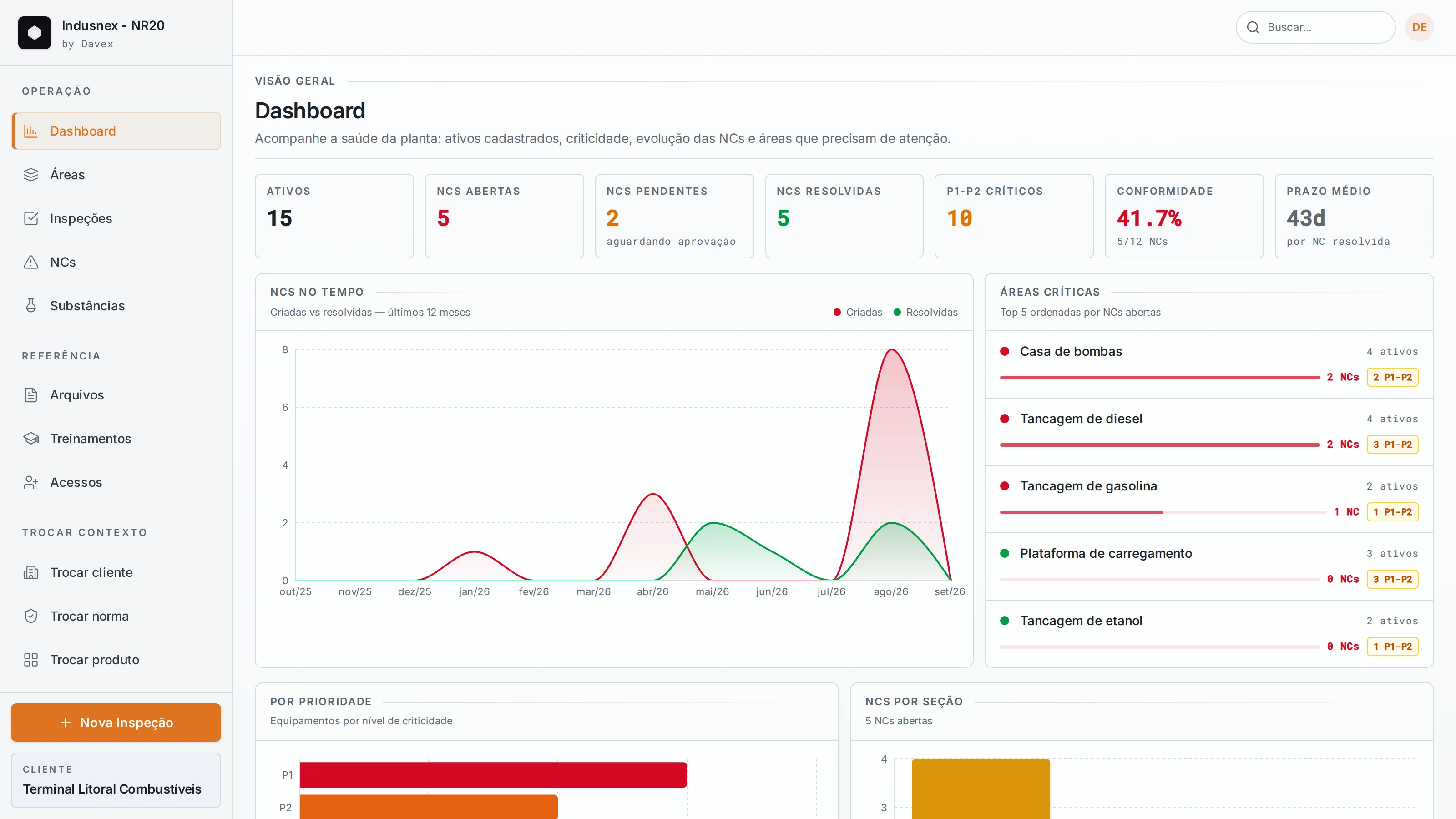Open the Substâncias section

pos(116,306)
